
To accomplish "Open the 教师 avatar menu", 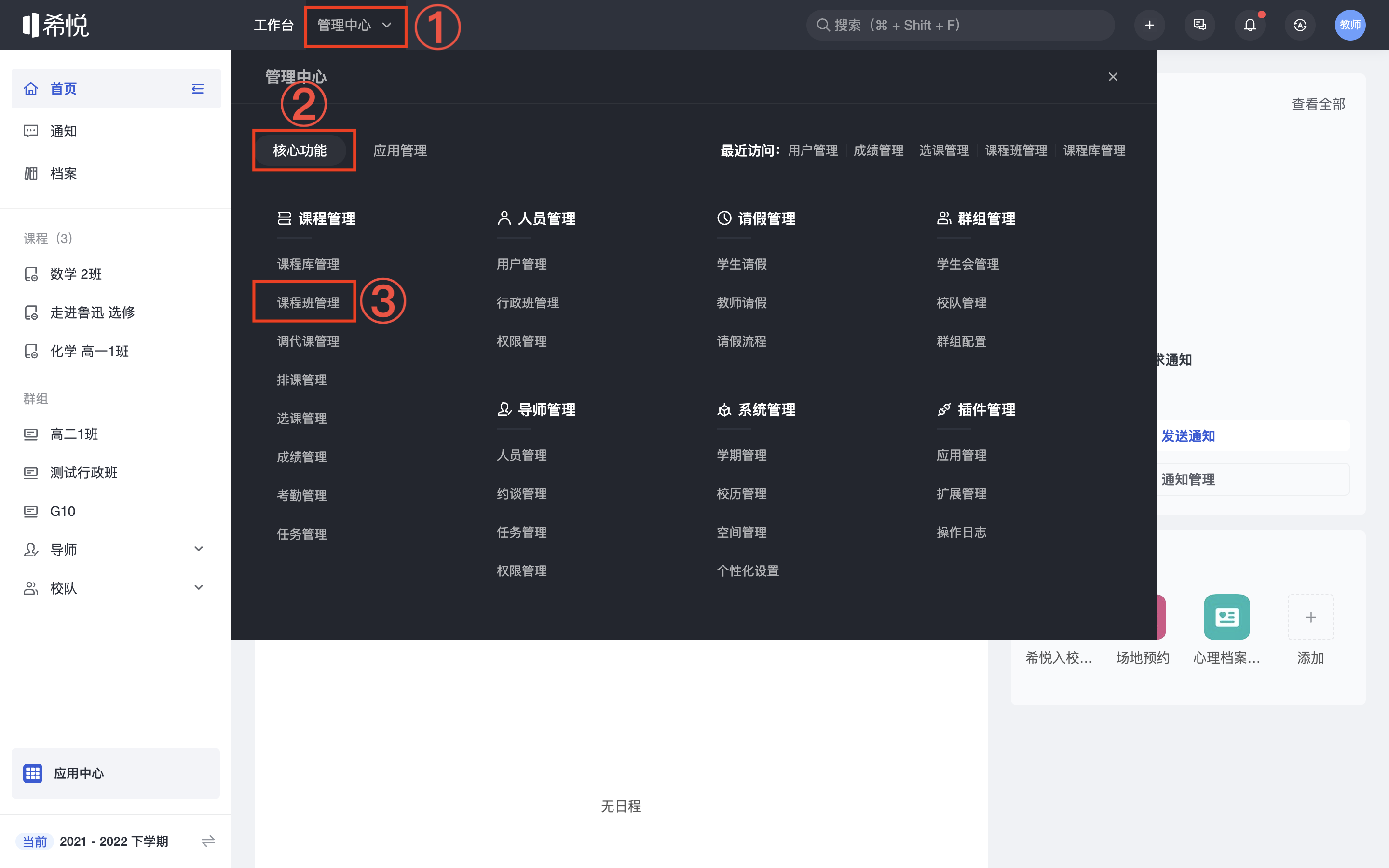I will click(x=1350, y=25).
